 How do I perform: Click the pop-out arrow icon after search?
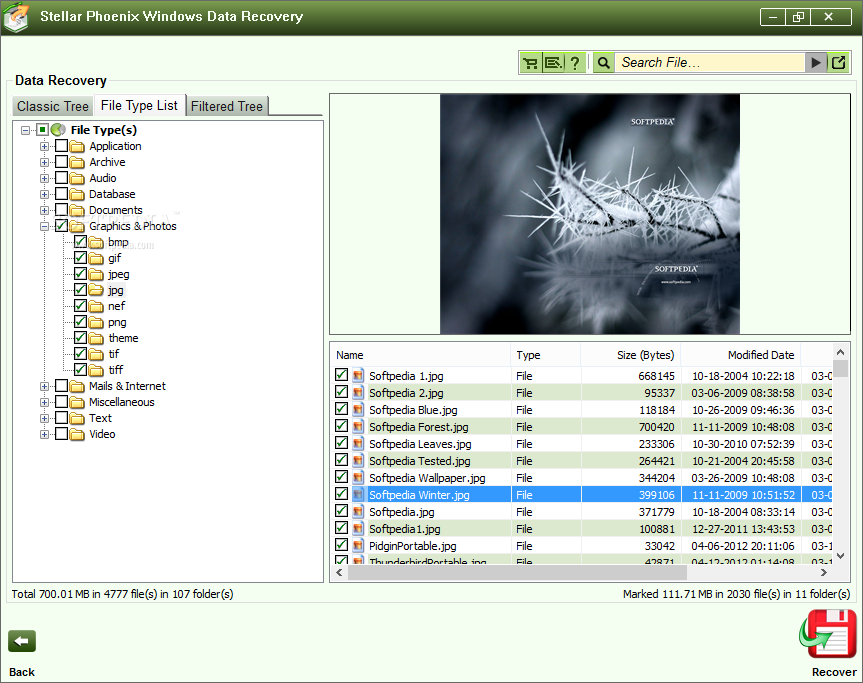[839, 63]
